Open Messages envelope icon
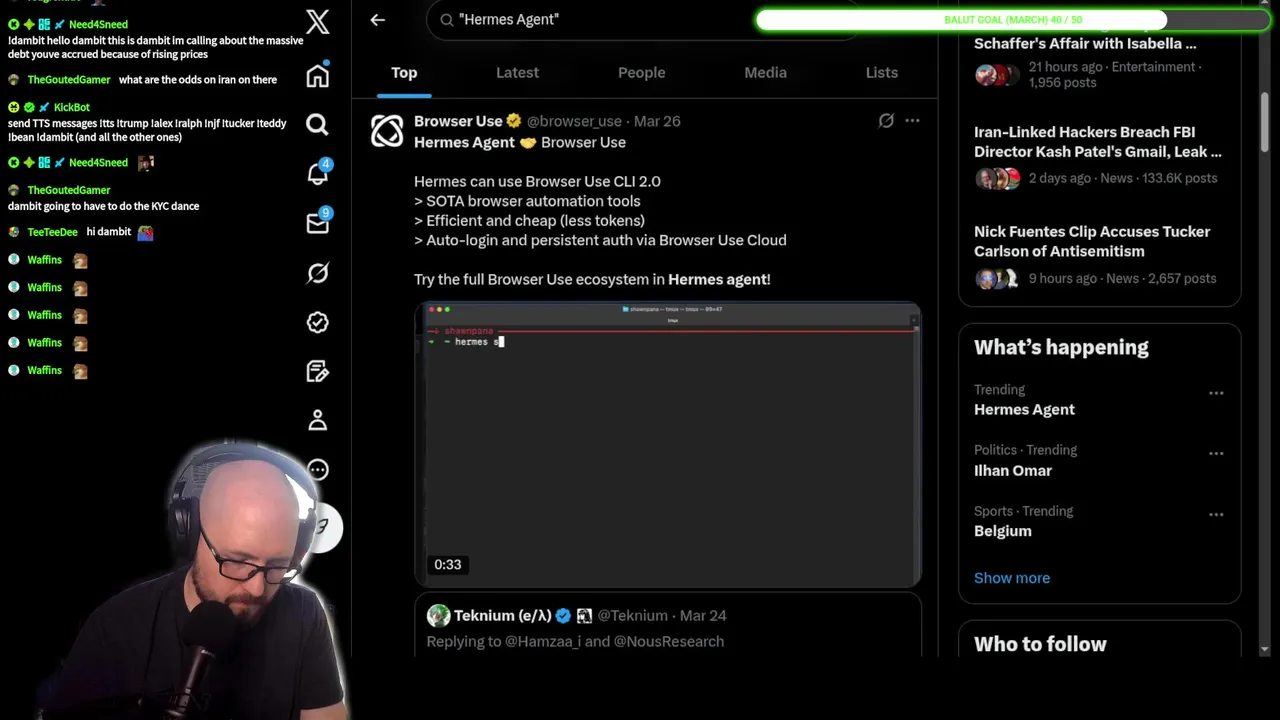1280x720 pixels. [318, 223]
